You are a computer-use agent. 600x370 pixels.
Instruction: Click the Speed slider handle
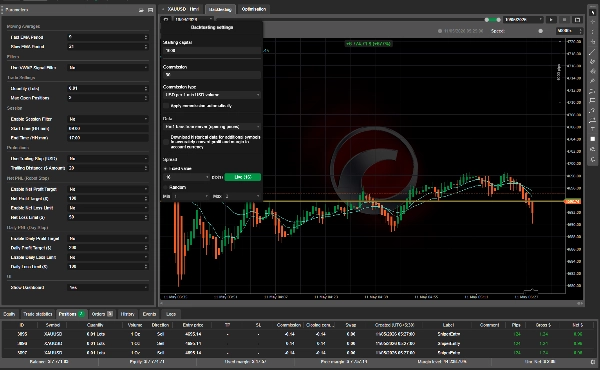(540, 31)
